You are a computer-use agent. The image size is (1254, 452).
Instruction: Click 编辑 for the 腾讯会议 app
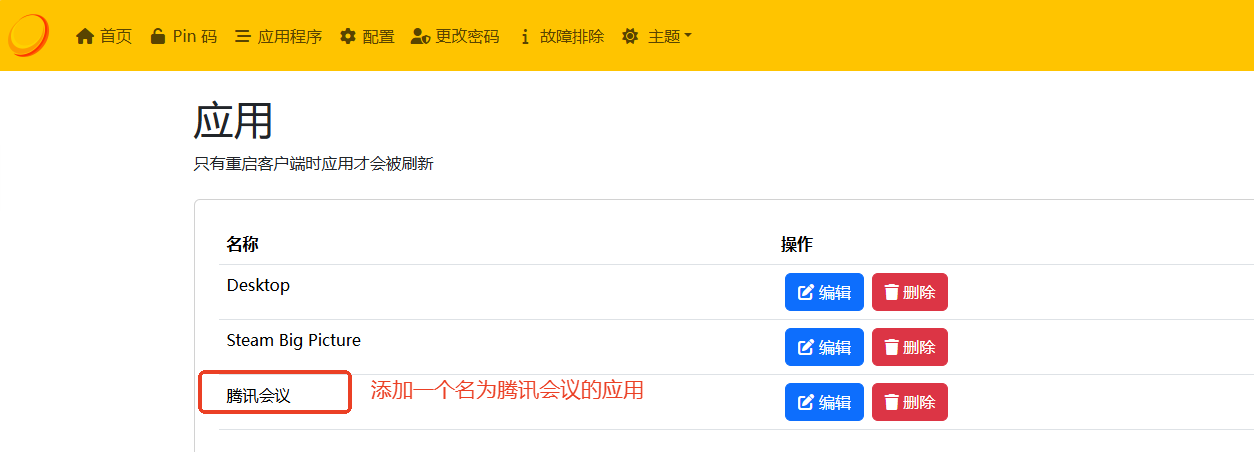(824, 402)
